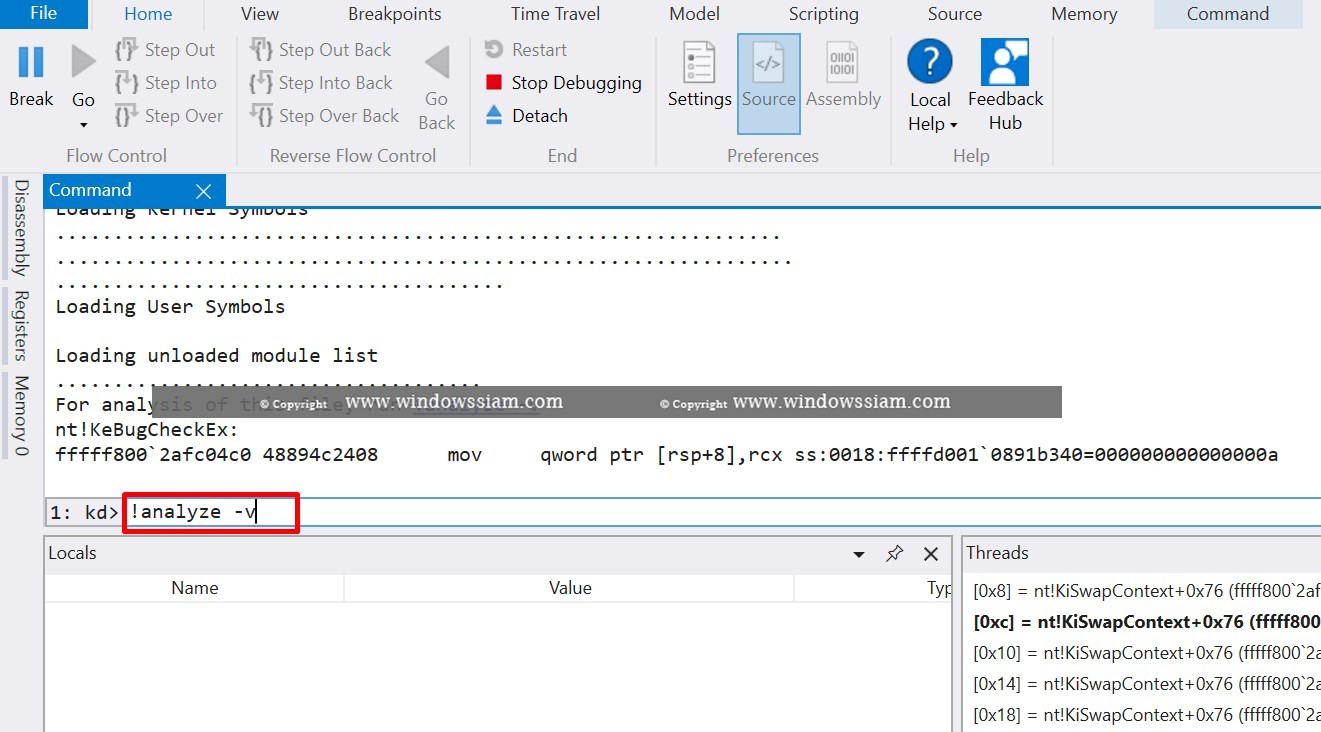Viewport: 1321px width, 732px height.
Task: Click the kd command input field
Action: [722, 512]
